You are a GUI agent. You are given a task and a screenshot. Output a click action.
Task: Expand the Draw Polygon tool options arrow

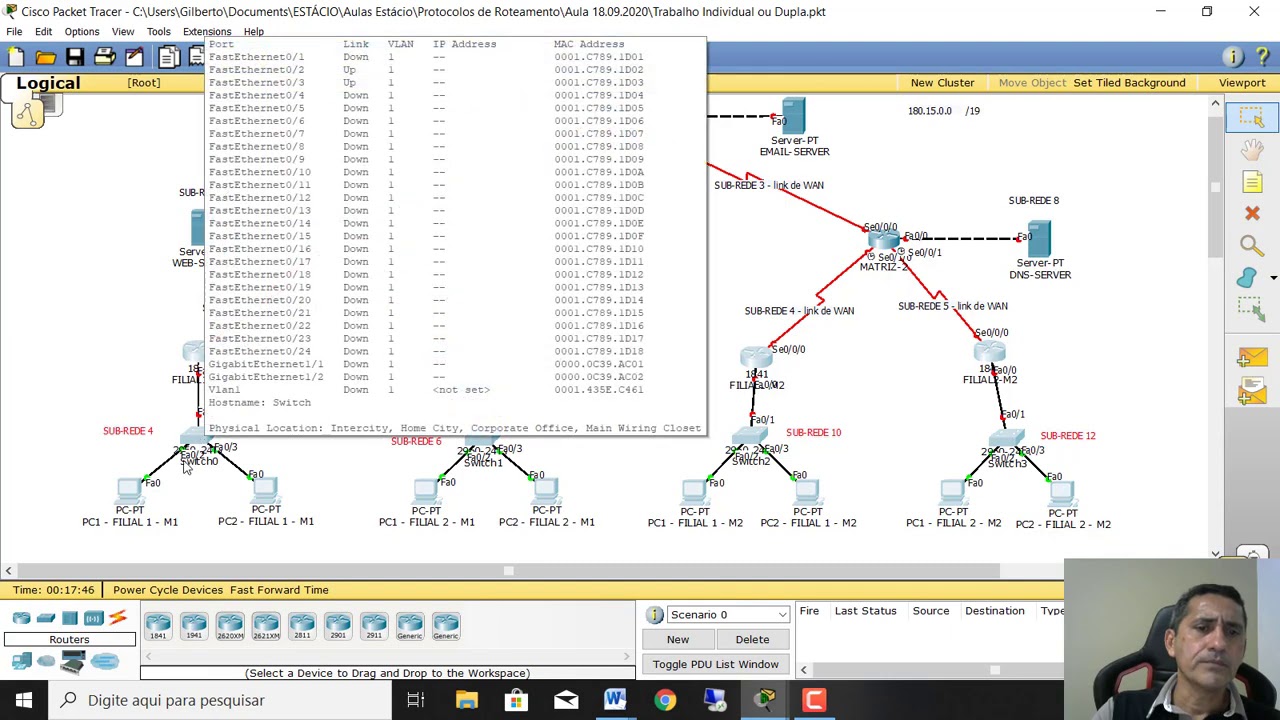click(x=1273, y=278)
